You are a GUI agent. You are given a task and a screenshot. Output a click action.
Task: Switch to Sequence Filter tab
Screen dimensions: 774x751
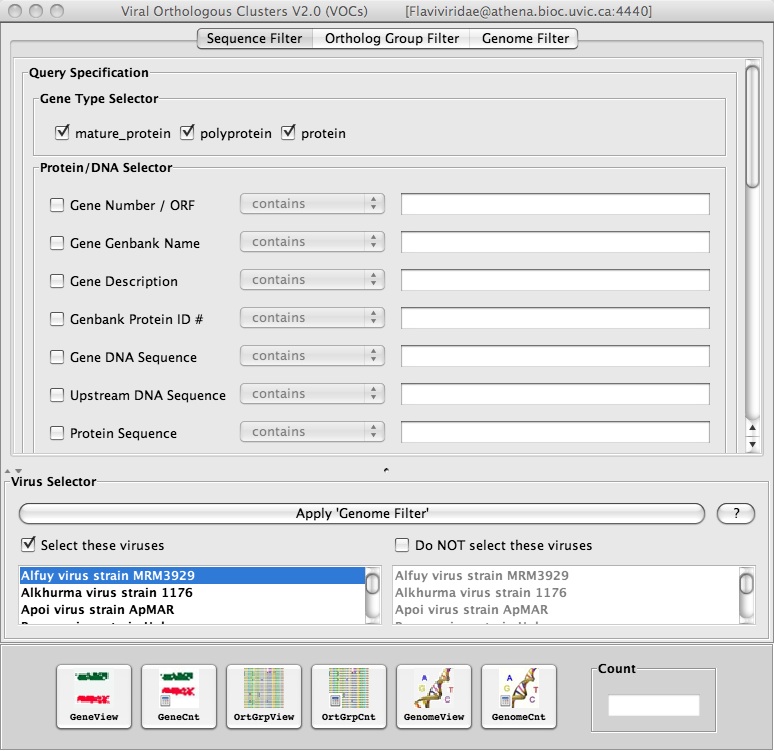click(x=255, y=39)
